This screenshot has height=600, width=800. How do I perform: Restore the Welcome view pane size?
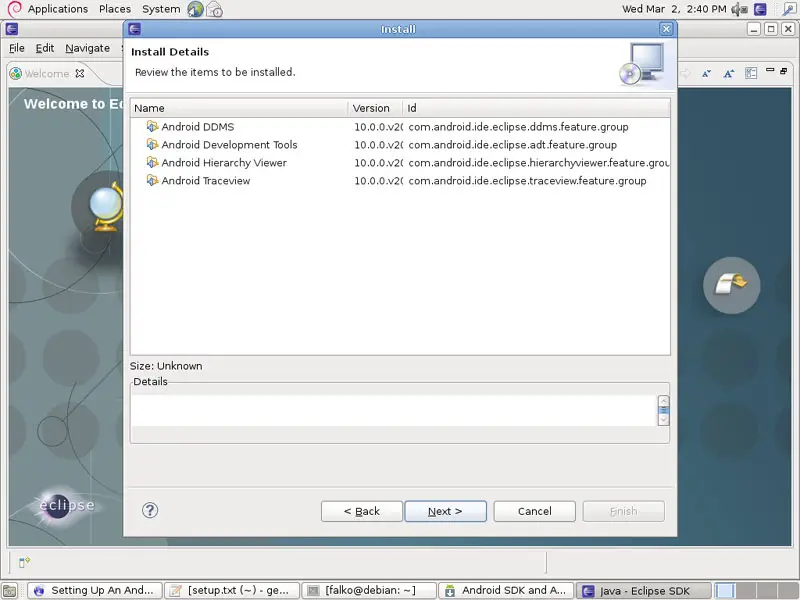click(784, 70)
